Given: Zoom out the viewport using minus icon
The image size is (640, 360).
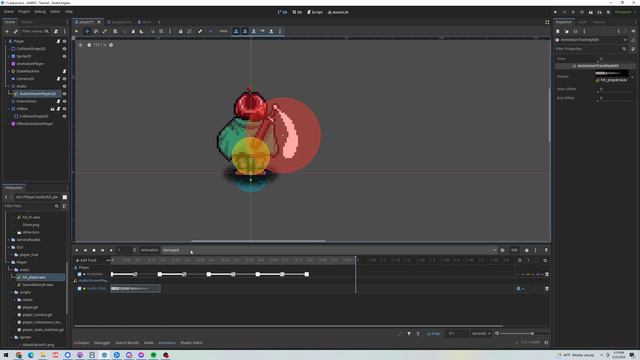Looking at the screenshot, I should [89, 45].
